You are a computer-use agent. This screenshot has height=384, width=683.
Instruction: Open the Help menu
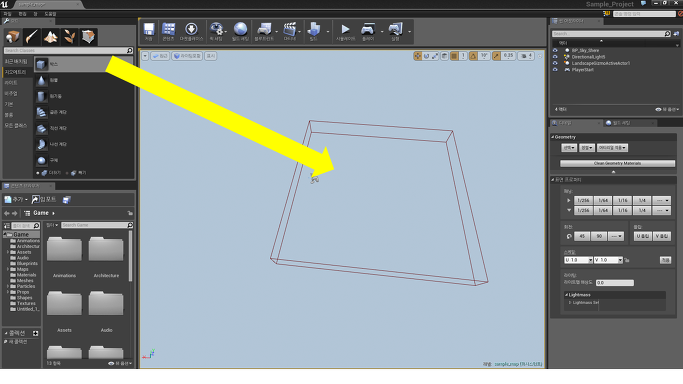click(x=51, y=14)
